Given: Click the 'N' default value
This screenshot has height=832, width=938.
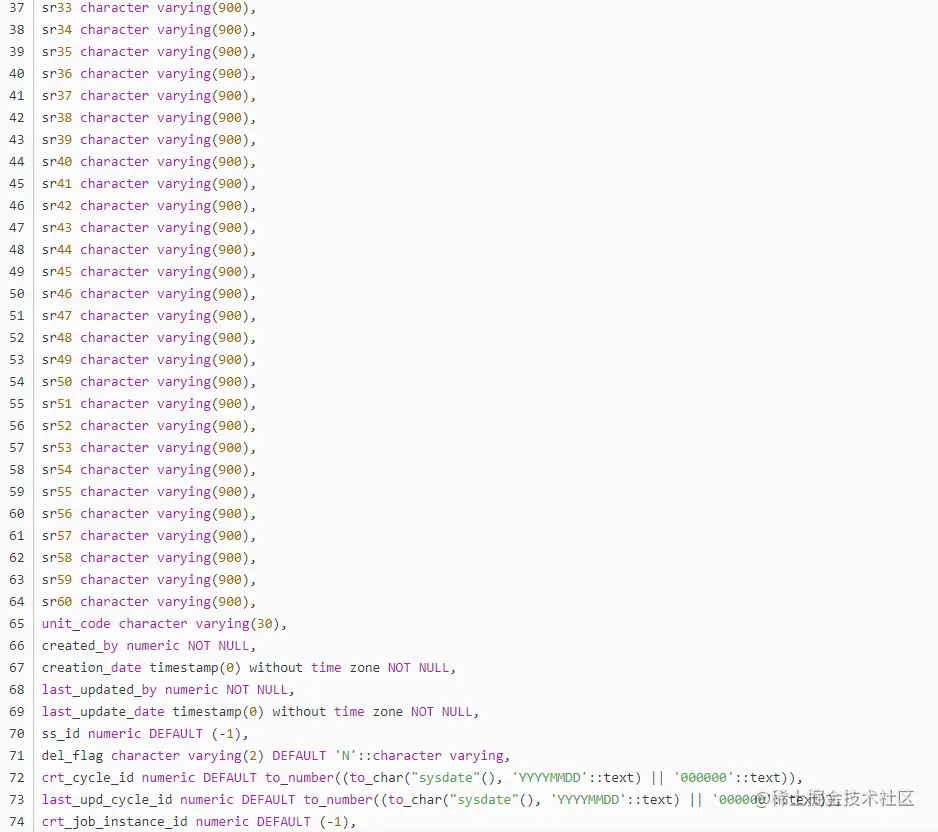Looking at the screenshot, I should click(x=346, y=756).
